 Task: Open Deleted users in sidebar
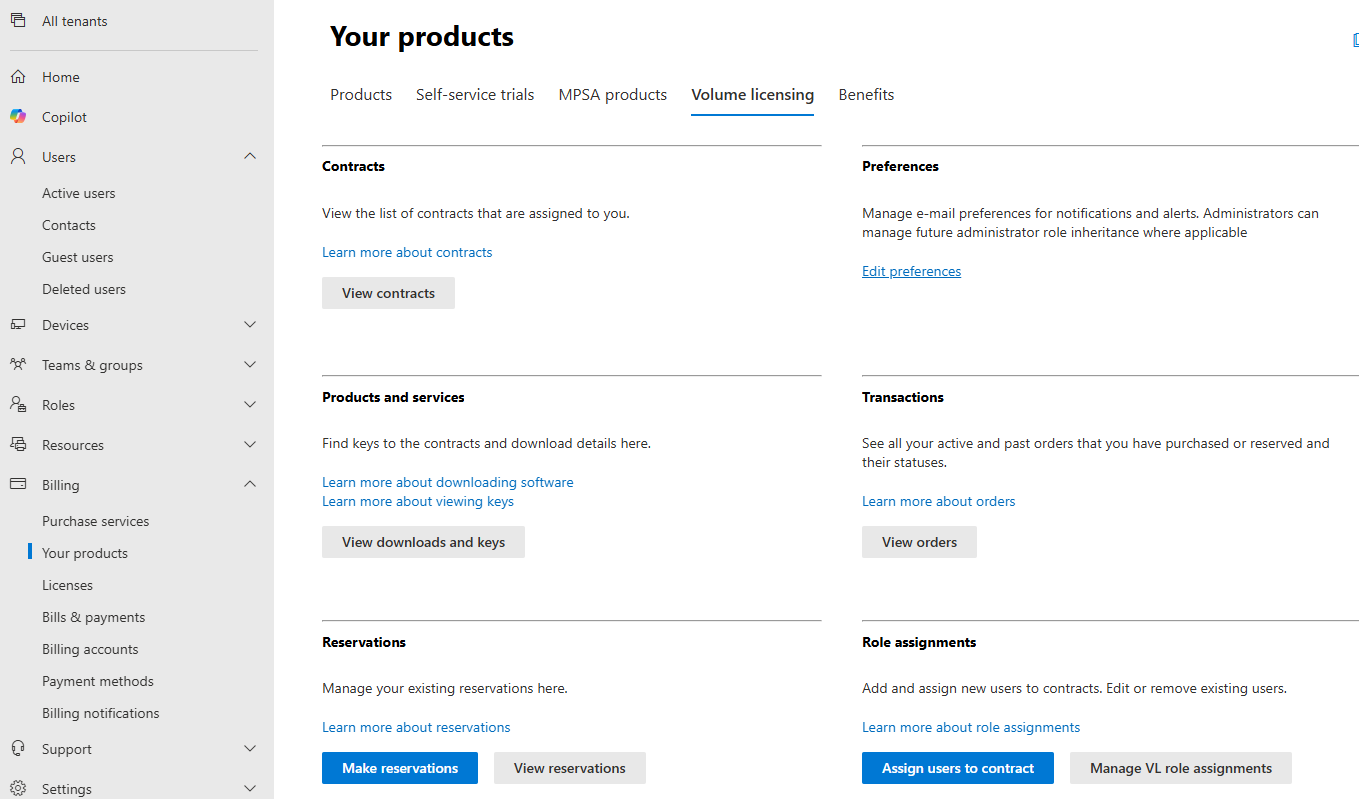[x=84, y=289]
